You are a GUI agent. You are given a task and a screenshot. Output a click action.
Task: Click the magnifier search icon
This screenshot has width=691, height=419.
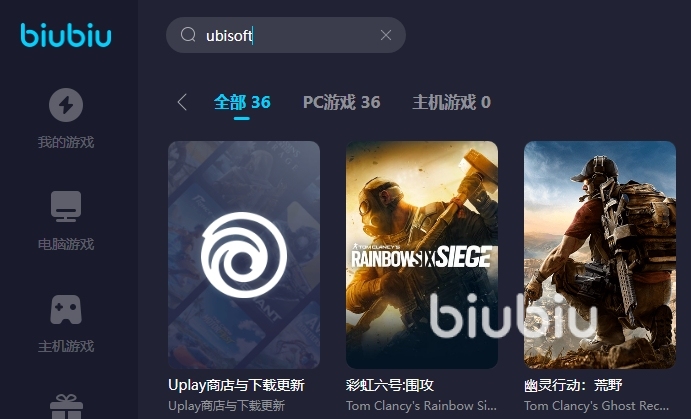click(188, 34)
